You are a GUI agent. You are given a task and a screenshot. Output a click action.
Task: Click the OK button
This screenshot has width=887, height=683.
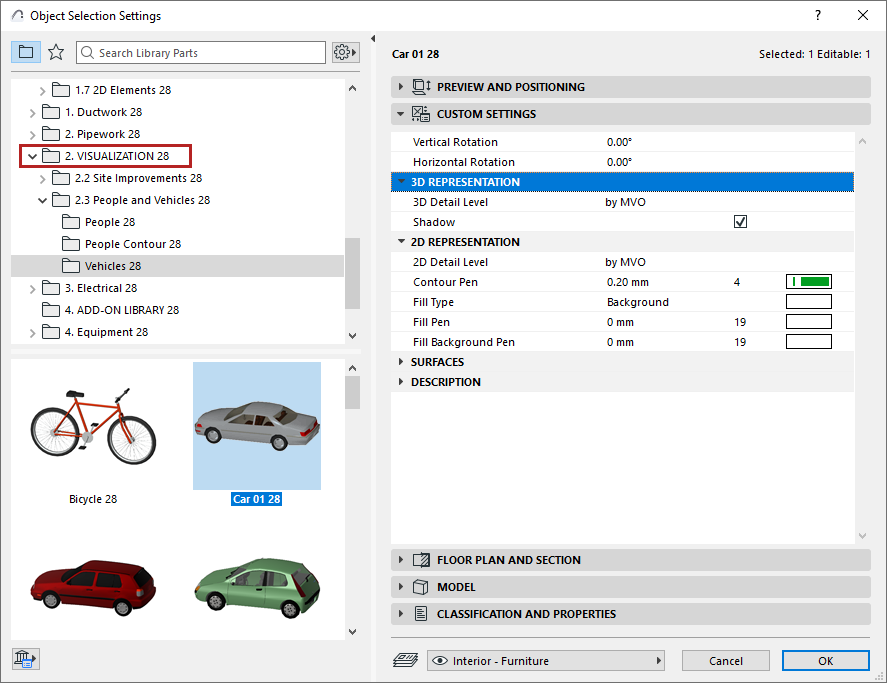tap(825, 661)
